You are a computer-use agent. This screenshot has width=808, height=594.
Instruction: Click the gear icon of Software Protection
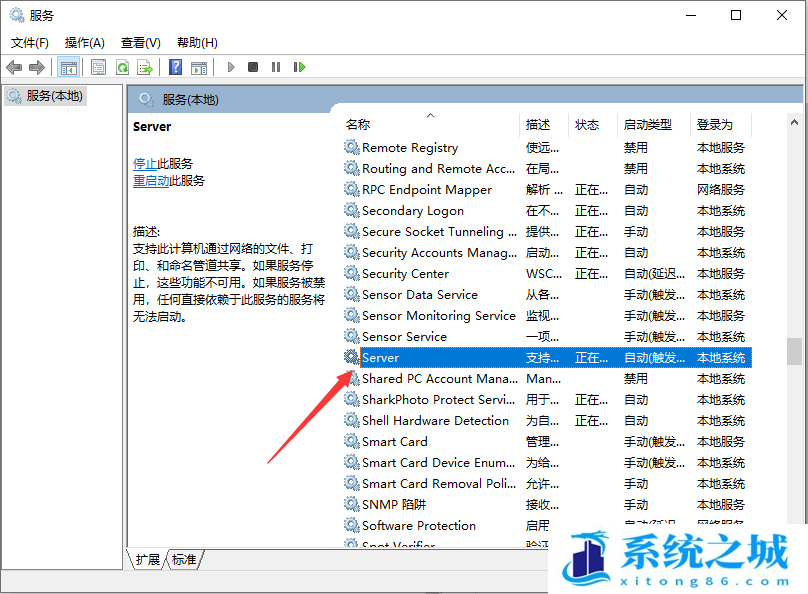351,525
